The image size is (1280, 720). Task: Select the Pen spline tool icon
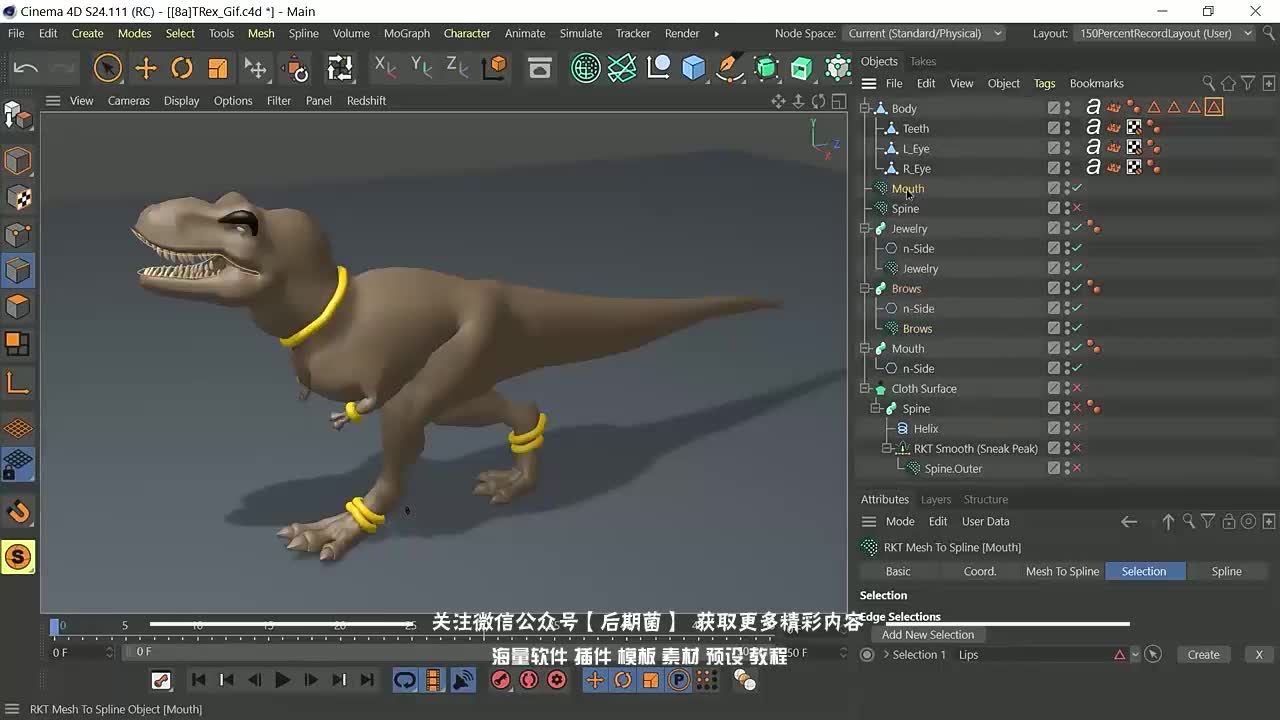coord(730,68)
